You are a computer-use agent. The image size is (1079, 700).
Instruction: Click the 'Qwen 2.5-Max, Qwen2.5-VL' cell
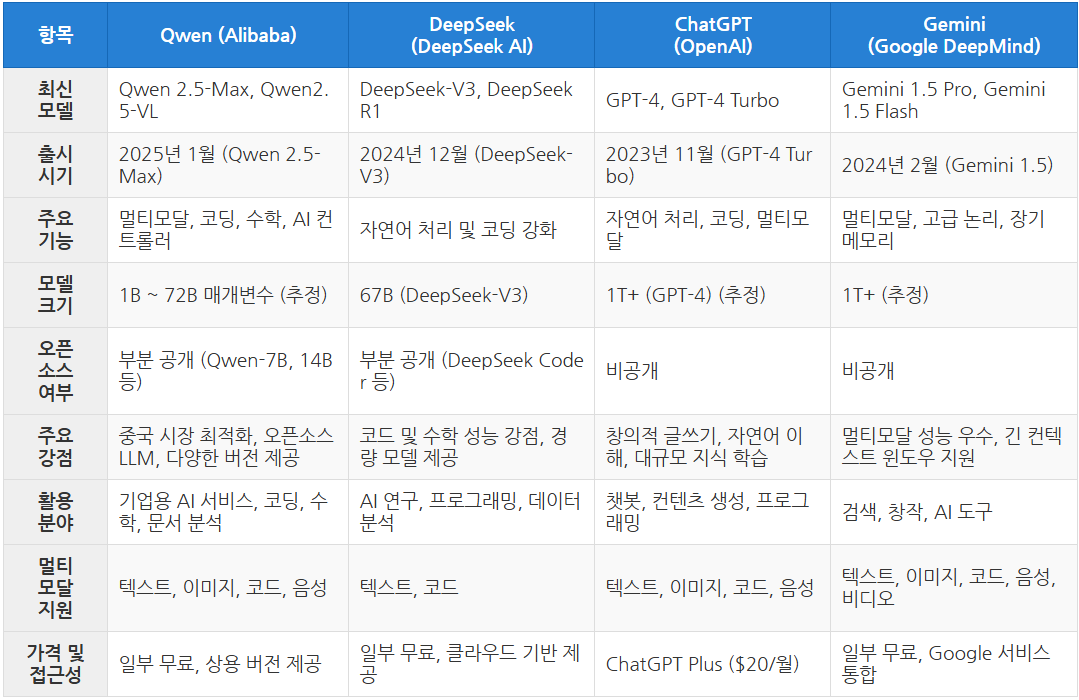pyautogui.click(x=228, y=100)
